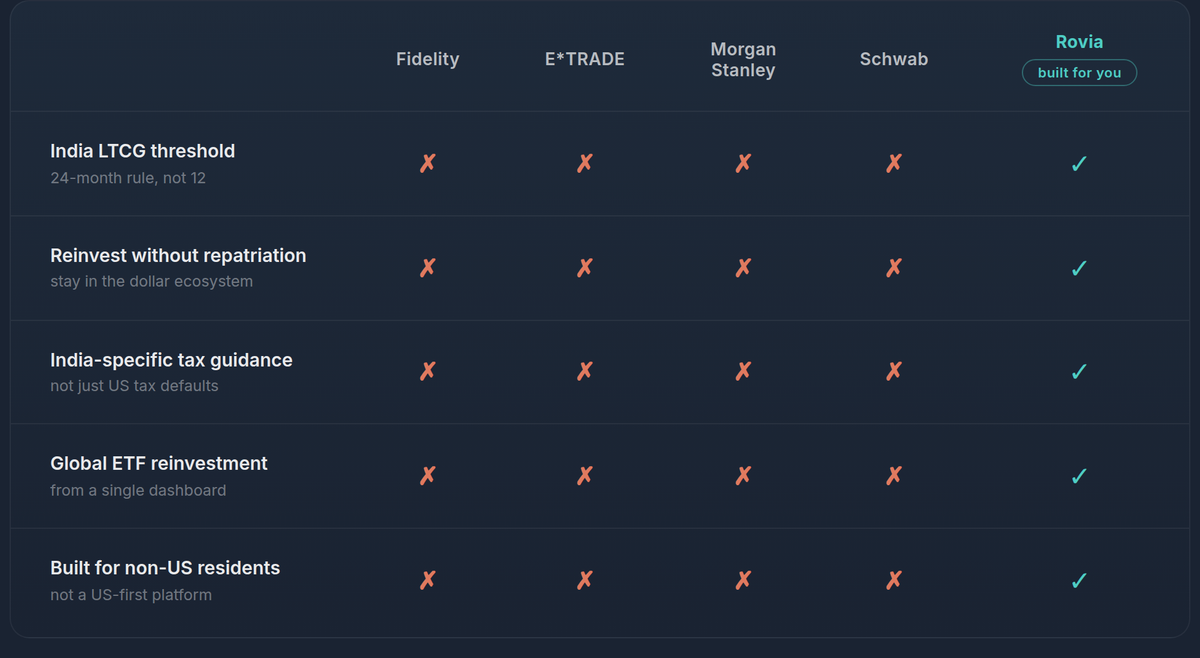
Task: Click Morgan Stanley cross for India LTCG threshold
Action: pos(743,163)
